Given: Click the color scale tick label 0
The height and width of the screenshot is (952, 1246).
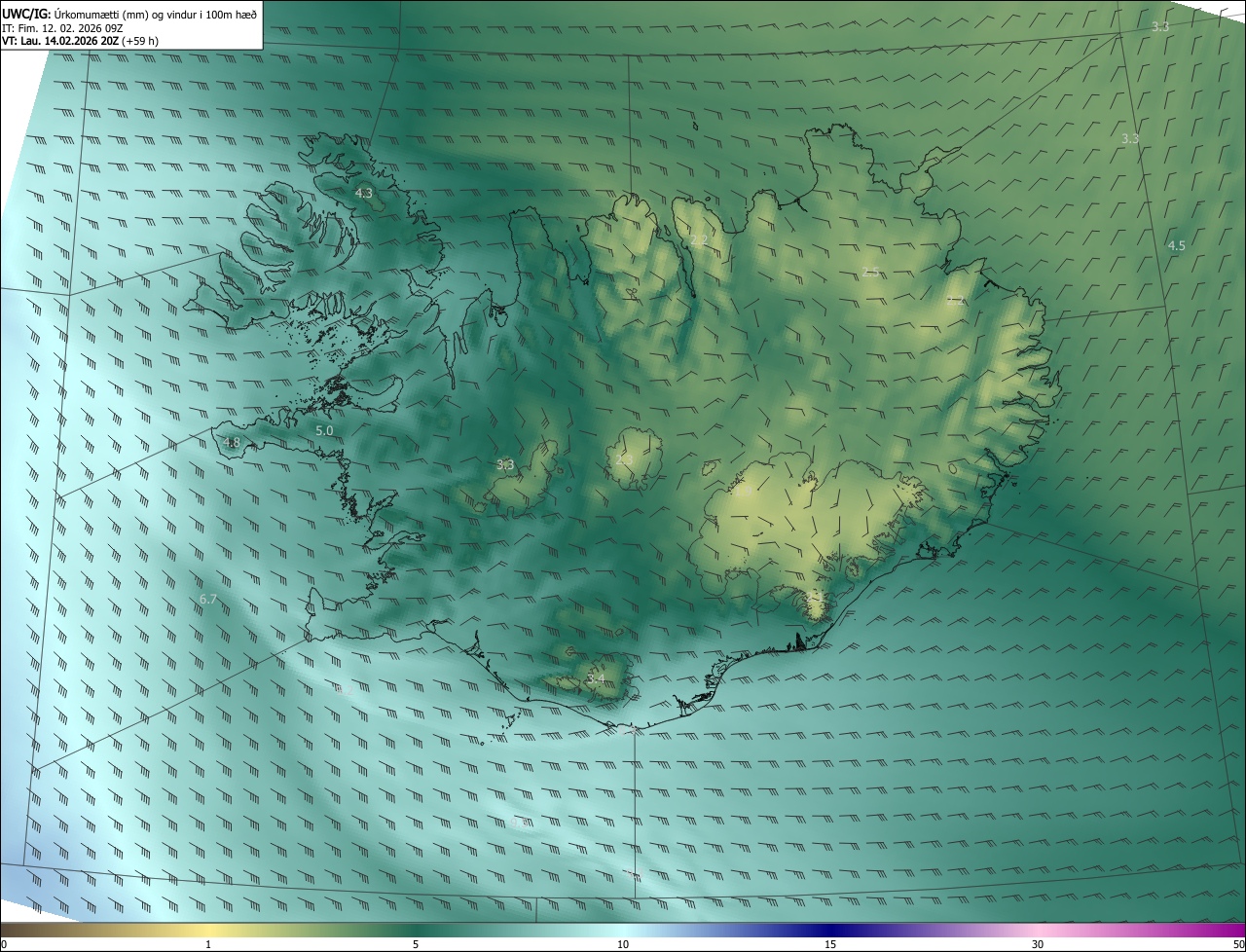Looking at the screenshot, I should click(x=4, y=944).
